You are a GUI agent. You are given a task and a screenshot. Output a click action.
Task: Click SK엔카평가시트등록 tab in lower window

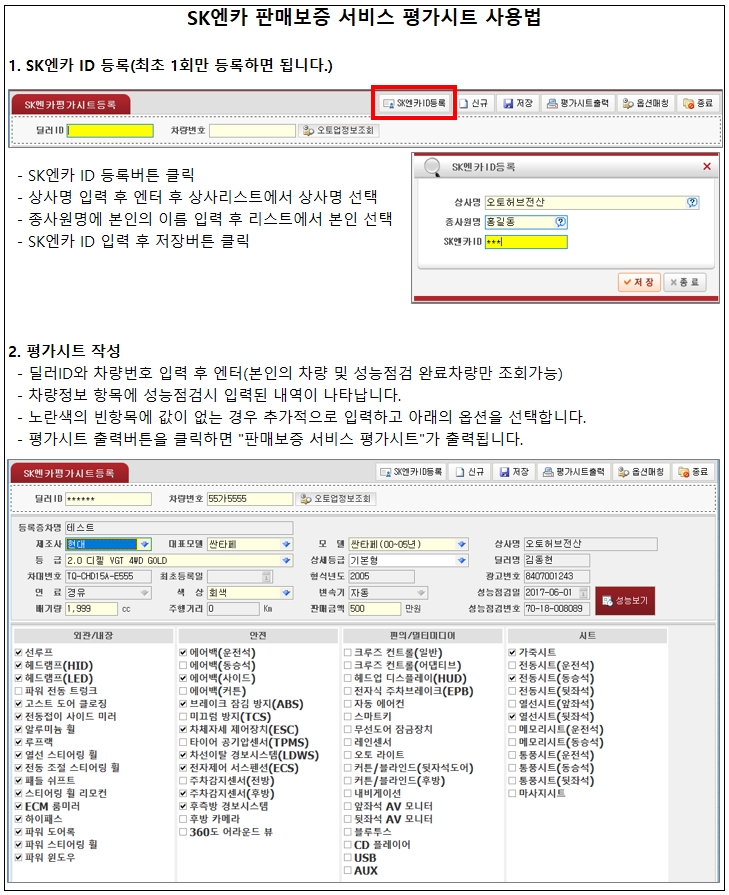click(x=69, y=474)
